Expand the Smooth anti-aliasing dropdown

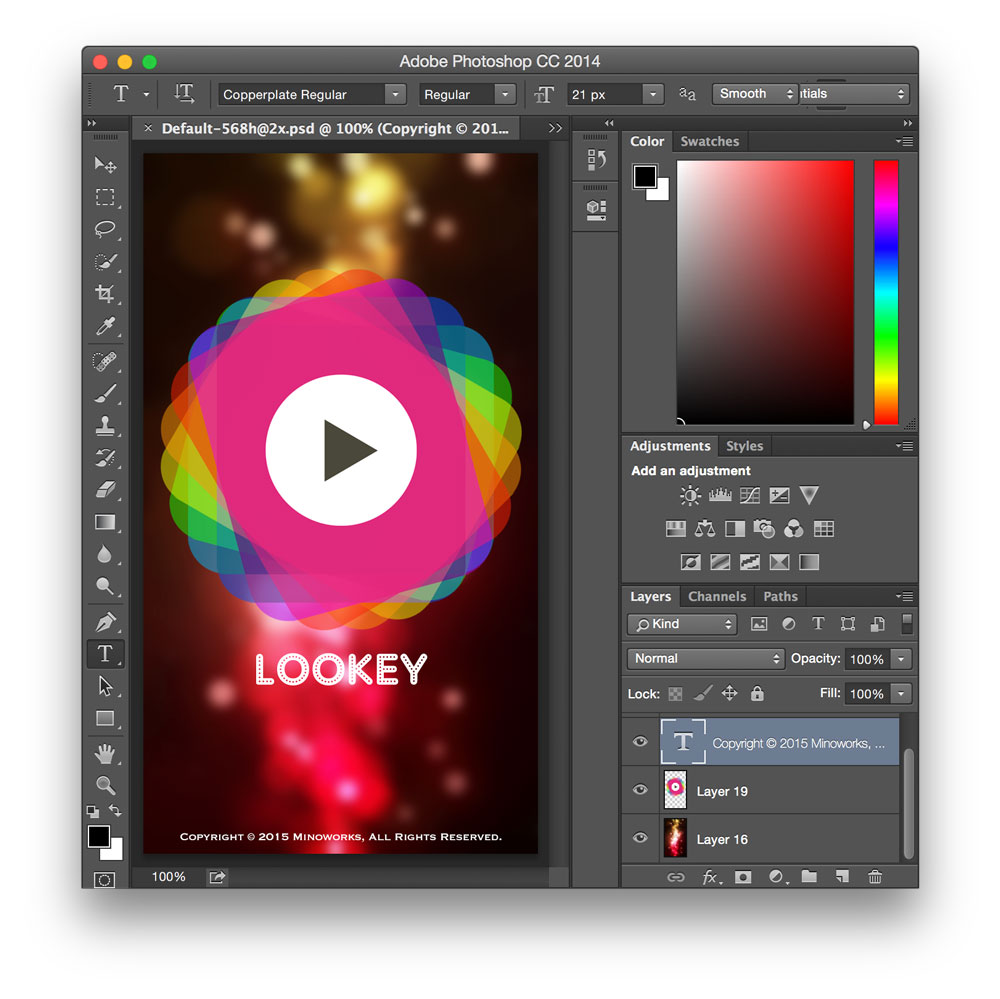(755, 94)
